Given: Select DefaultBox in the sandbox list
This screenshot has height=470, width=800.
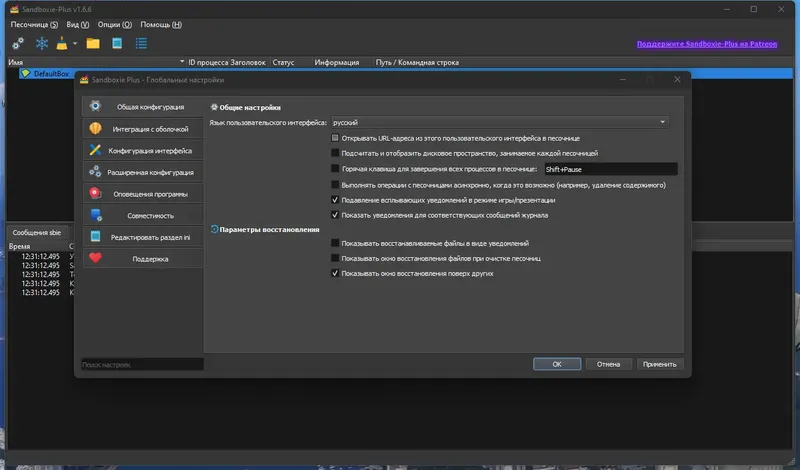Looking at the screenshot, I should click(51, 73).
